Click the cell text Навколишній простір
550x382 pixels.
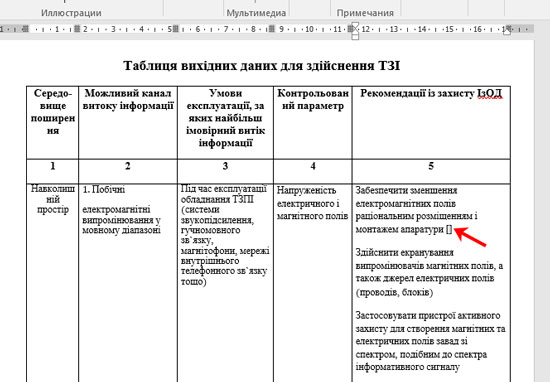tap(53, 199)
